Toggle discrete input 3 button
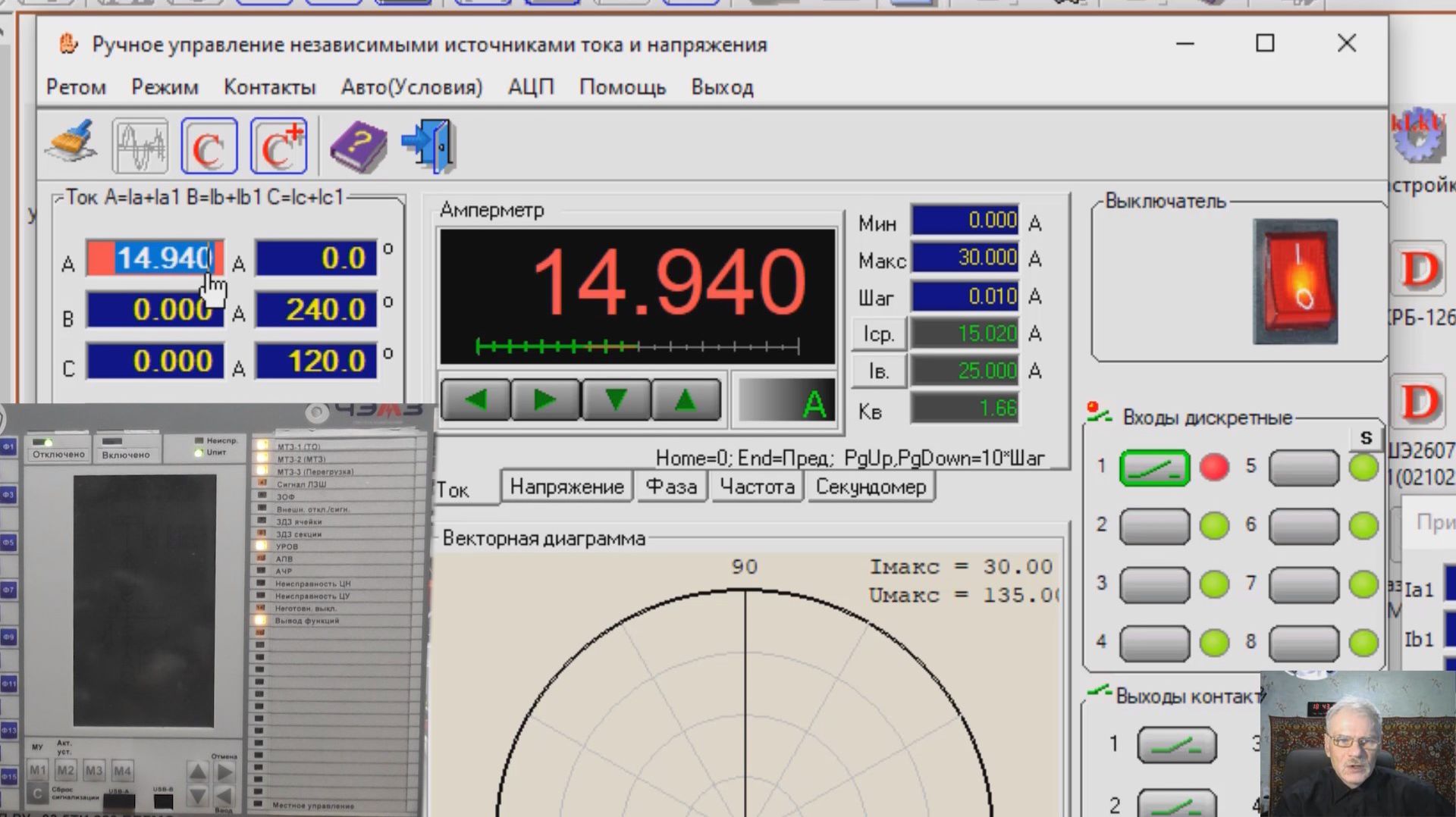1456x817 pixels. pos(1154,585)
